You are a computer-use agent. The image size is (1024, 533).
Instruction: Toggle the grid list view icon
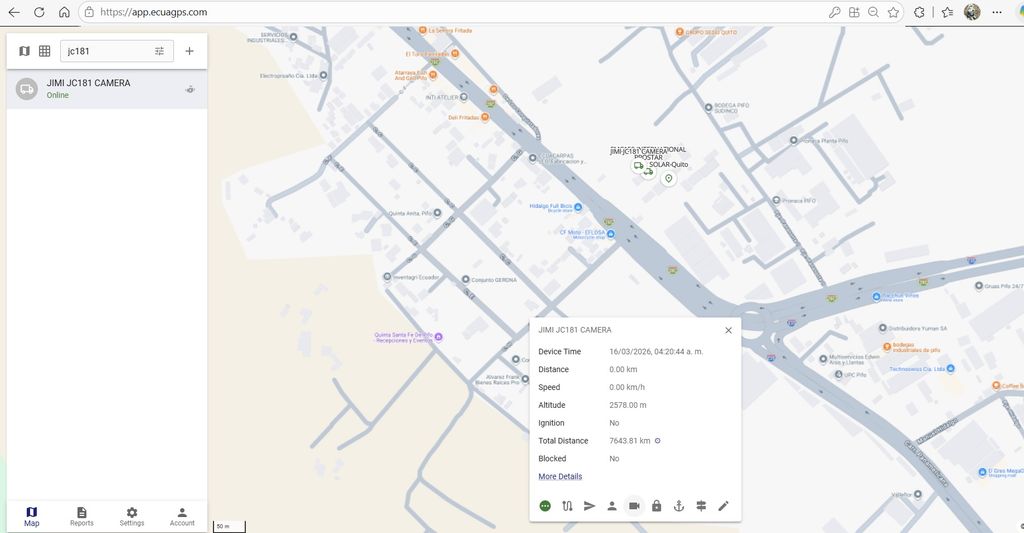click(45, 51)
